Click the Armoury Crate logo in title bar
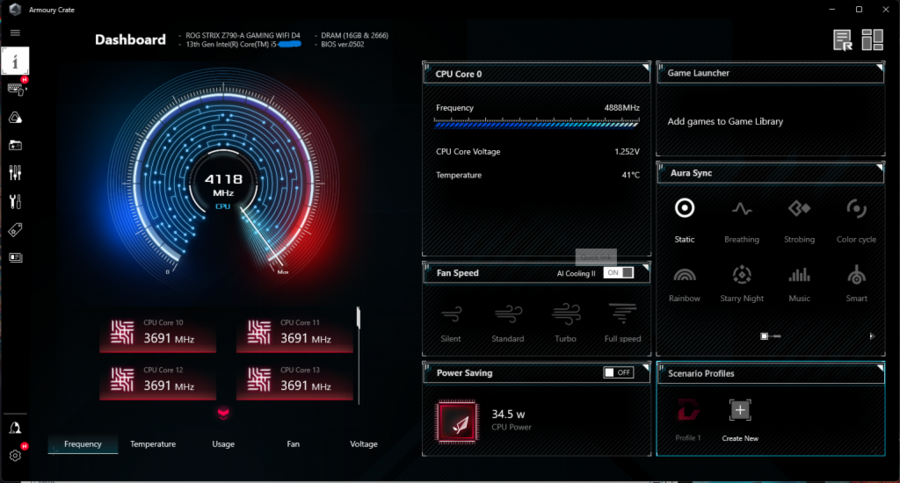 tap(15, 9)
